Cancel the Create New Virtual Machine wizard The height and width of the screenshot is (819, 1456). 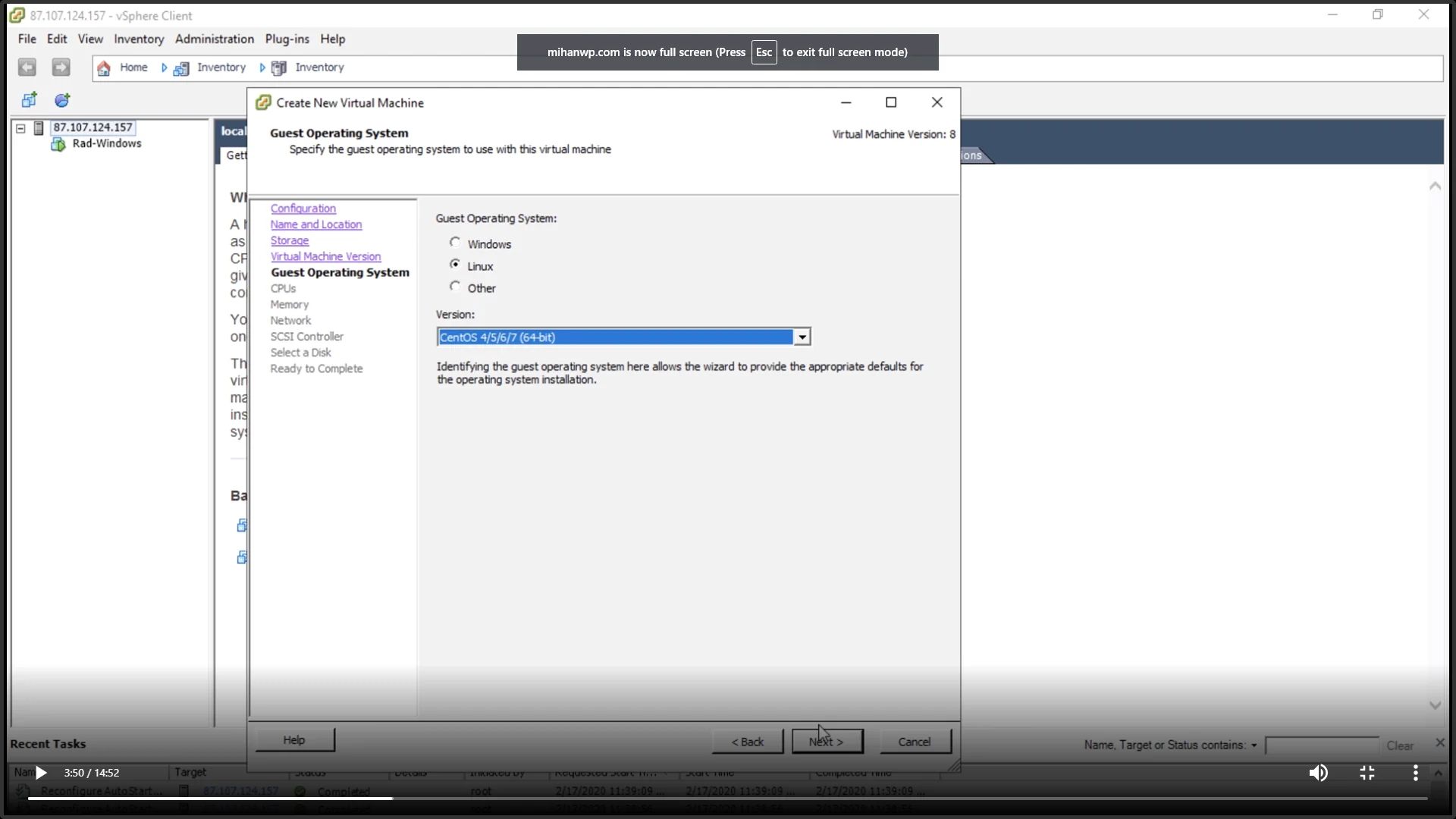point(915,742)
